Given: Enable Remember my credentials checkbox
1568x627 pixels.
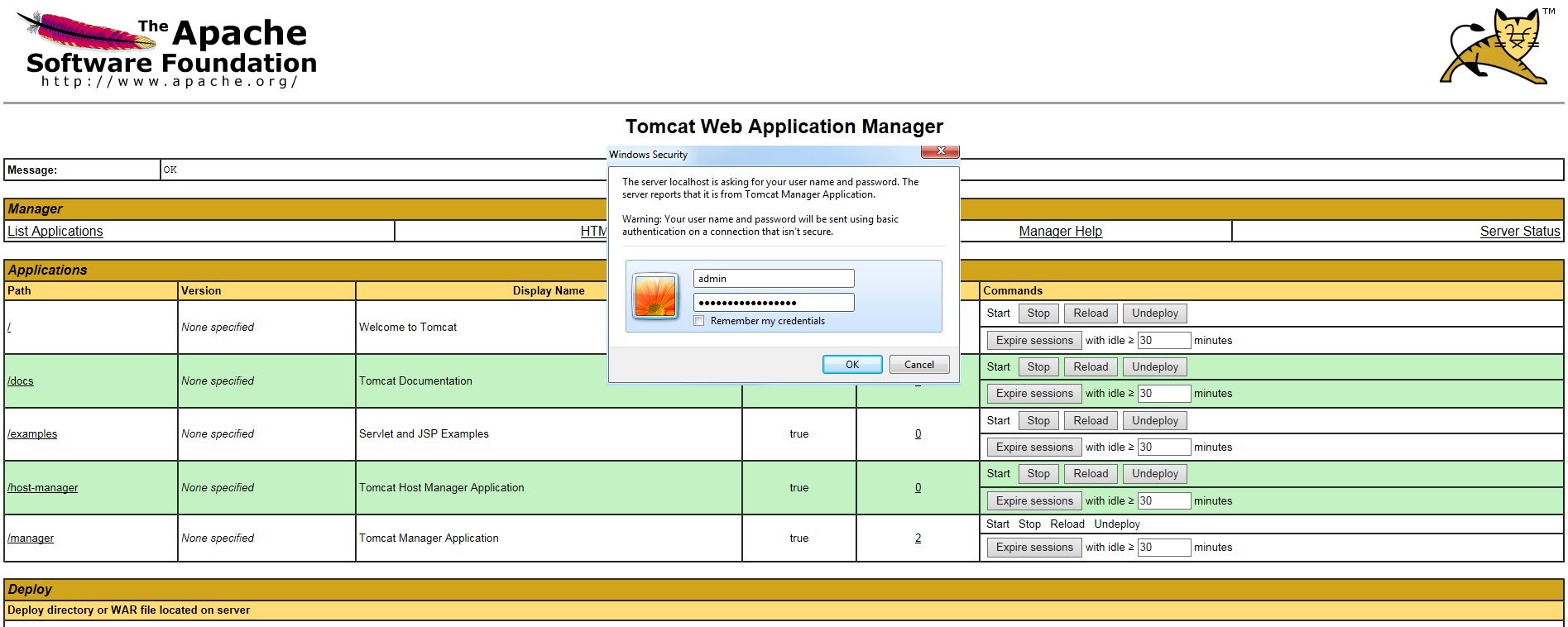Looking at the screenshot, I should (699, 321).
